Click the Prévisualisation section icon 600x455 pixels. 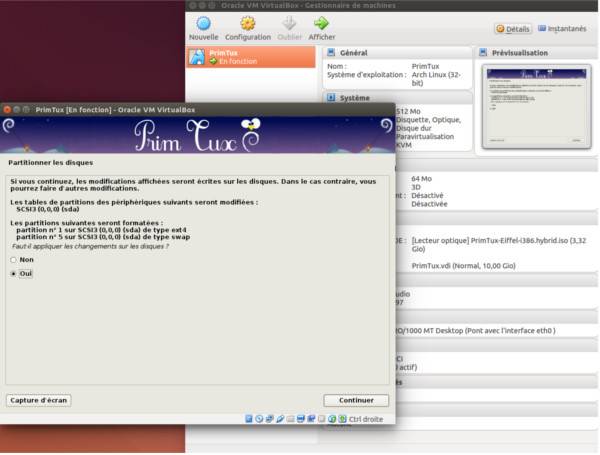483,52
